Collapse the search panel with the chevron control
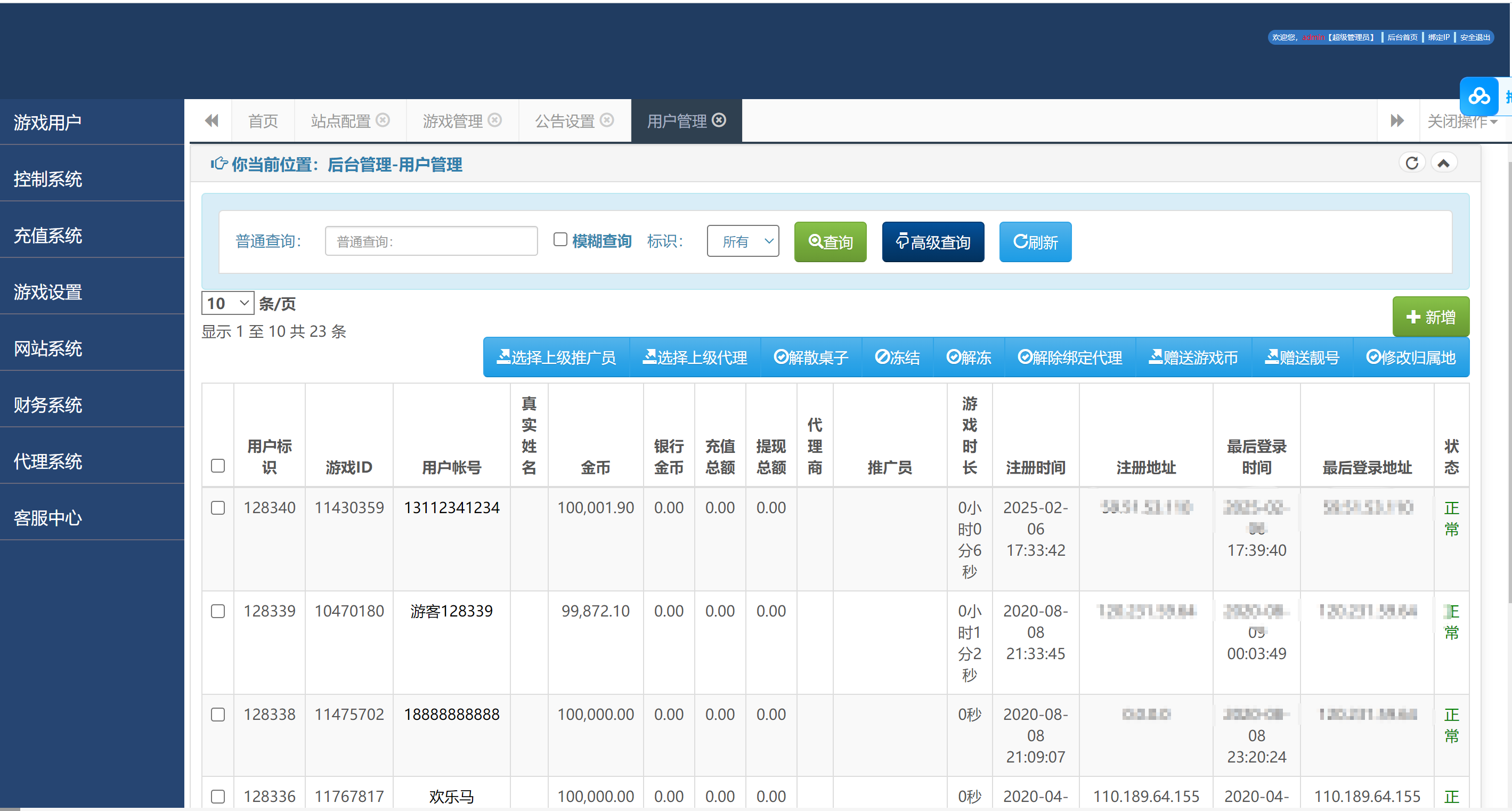The height and width of the screenshot is (811, 1512). pos(1444,163)
